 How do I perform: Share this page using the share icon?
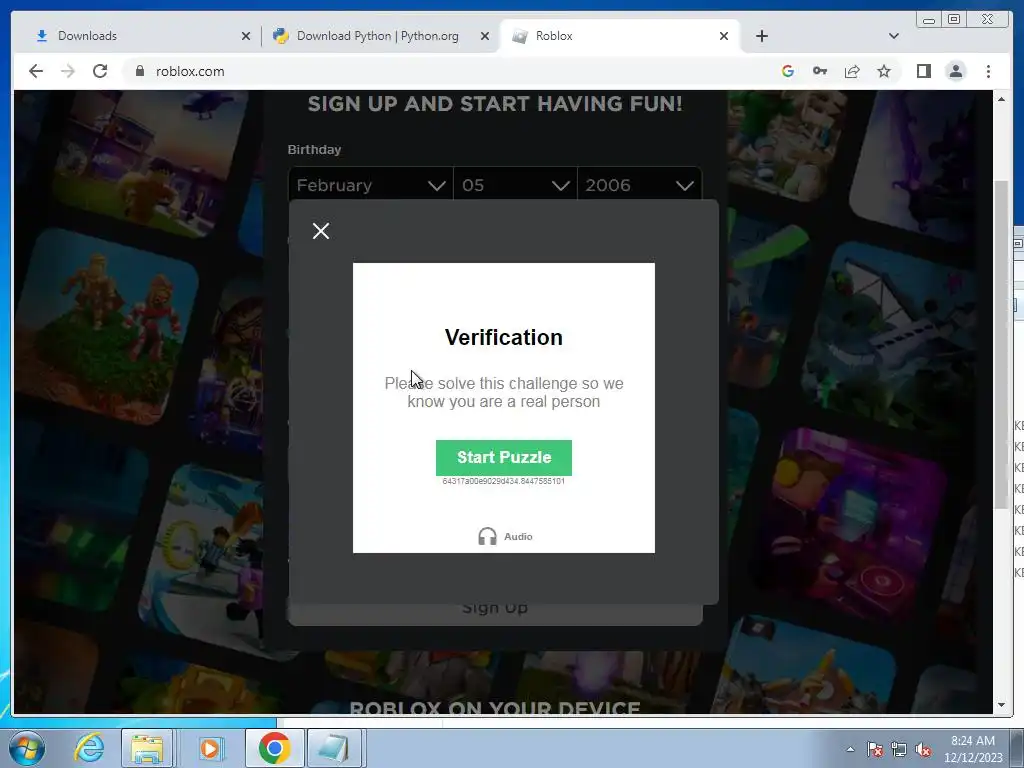(852, 71)
